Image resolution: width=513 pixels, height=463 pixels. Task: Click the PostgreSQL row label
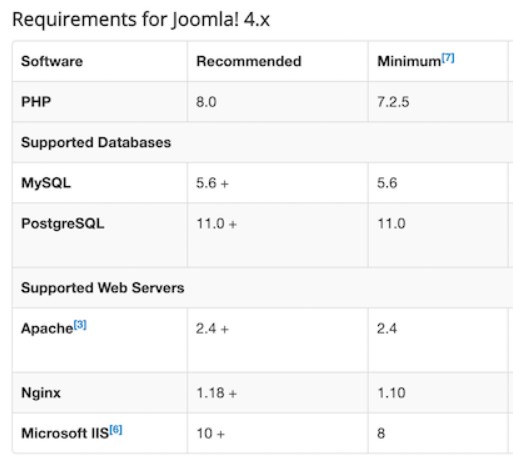(x=63, y=223)
